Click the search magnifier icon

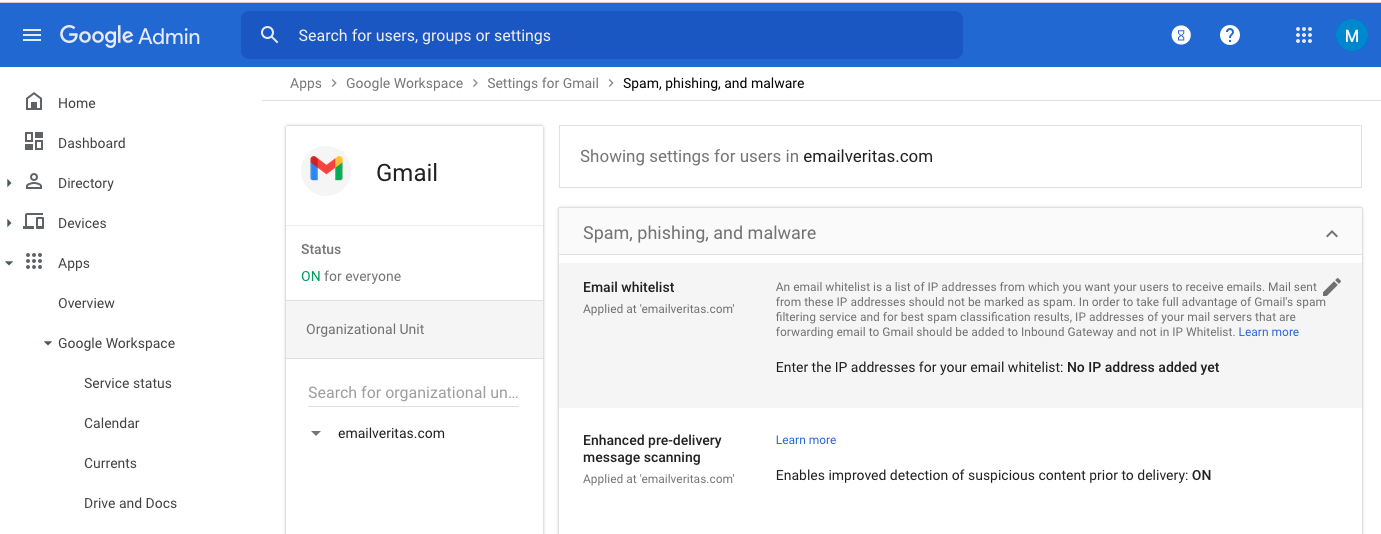tap(269, 35)
